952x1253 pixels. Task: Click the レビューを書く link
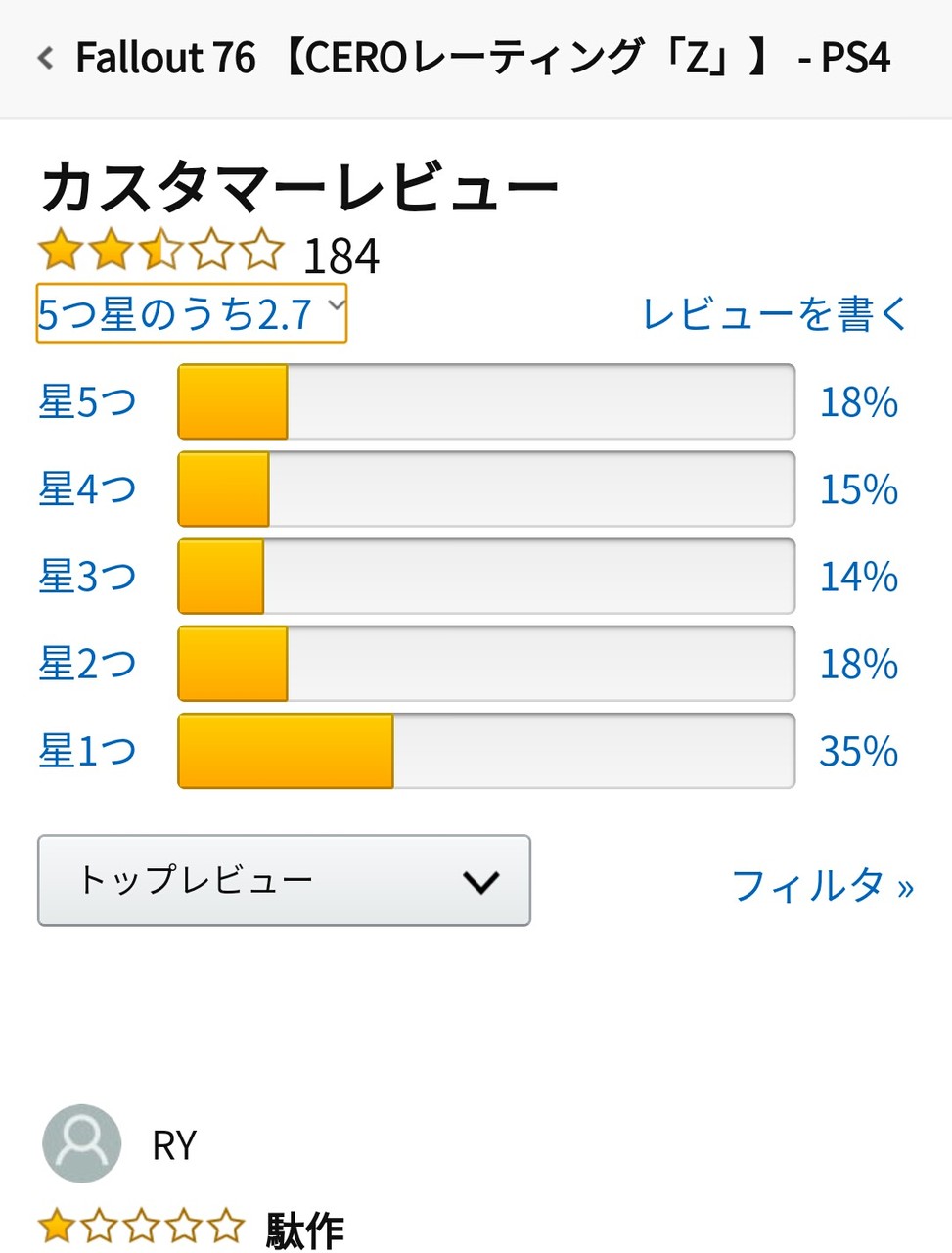pos(775,314)
